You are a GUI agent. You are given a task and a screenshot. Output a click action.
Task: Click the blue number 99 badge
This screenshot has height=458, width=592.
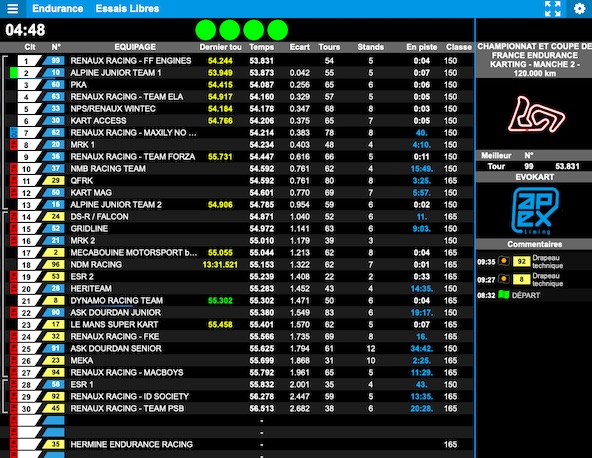pyautogui.click(x=54, y=60)
